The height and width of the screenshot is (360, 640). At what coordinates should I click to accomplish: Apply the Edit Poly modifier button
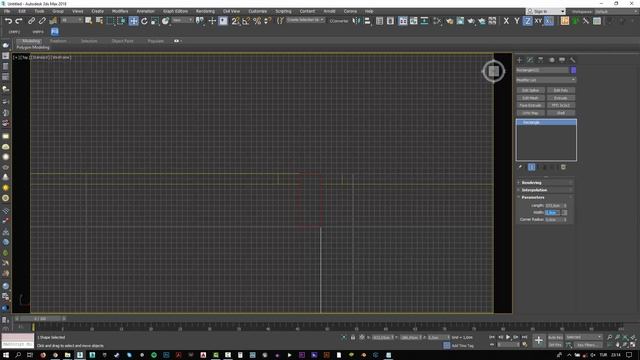561,90
